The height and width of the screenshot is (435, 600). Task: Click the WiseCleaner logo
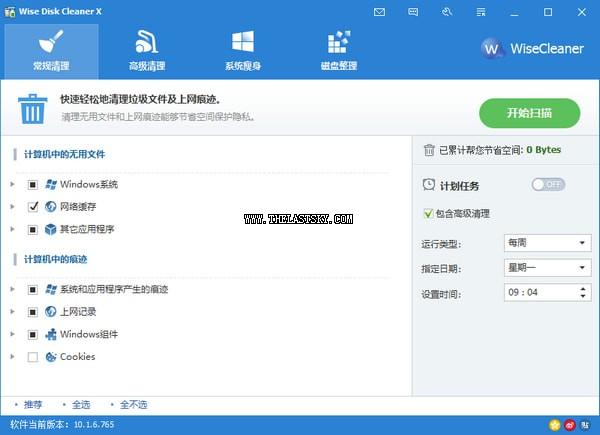(x=532, y=48)
